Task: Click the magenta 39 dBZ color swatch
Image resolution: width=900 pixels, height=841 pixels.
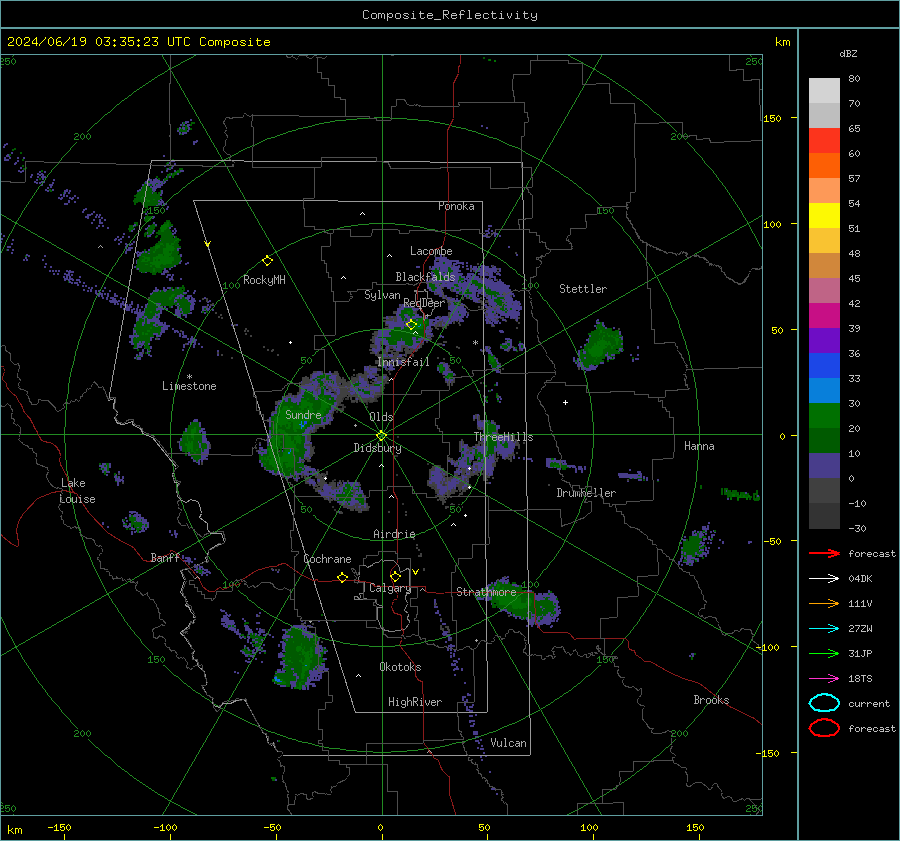Action: (x=824, y=316)
